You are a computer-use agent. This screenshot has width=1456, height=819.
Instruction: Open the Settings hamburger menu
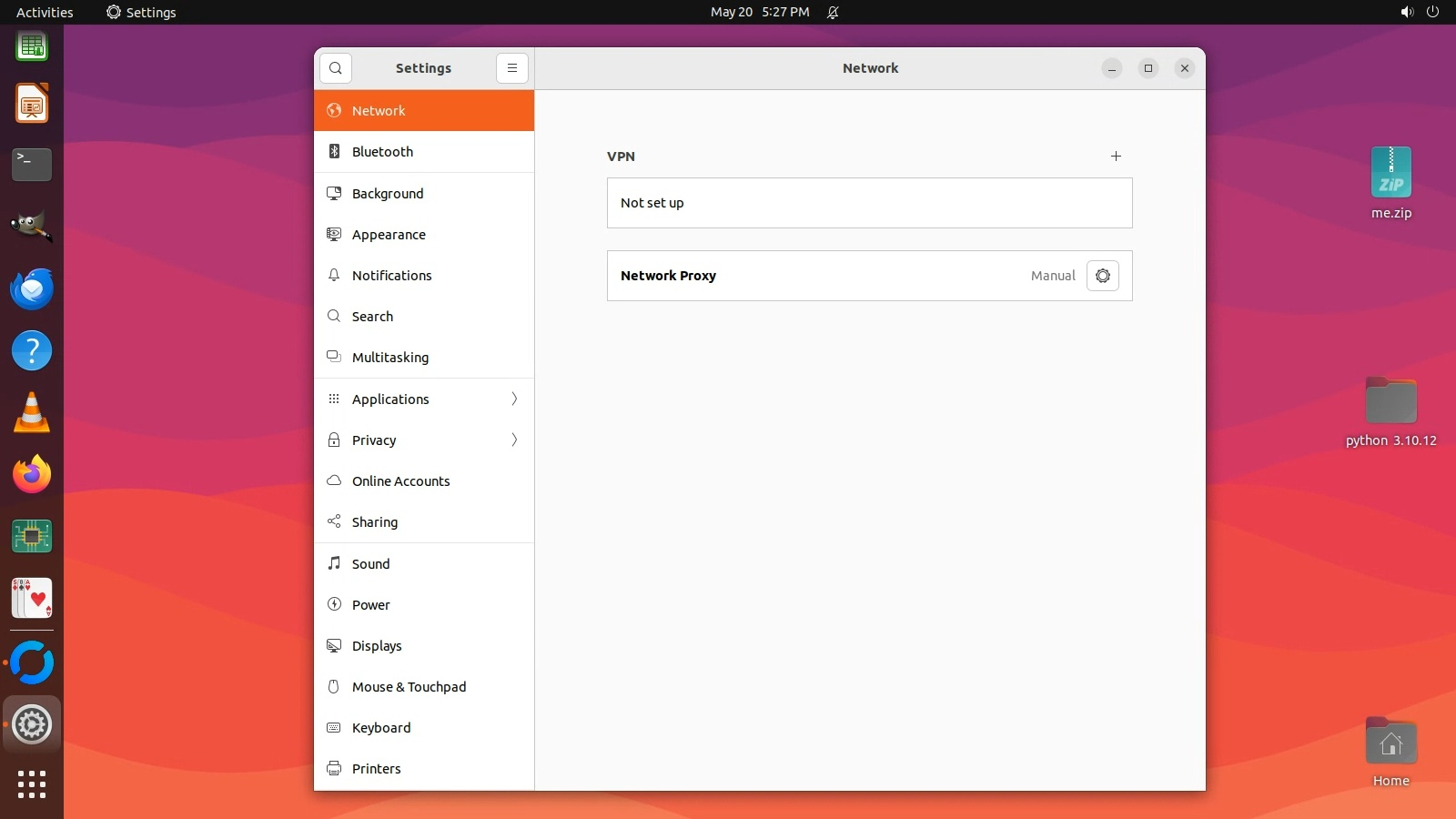point(512,68)
